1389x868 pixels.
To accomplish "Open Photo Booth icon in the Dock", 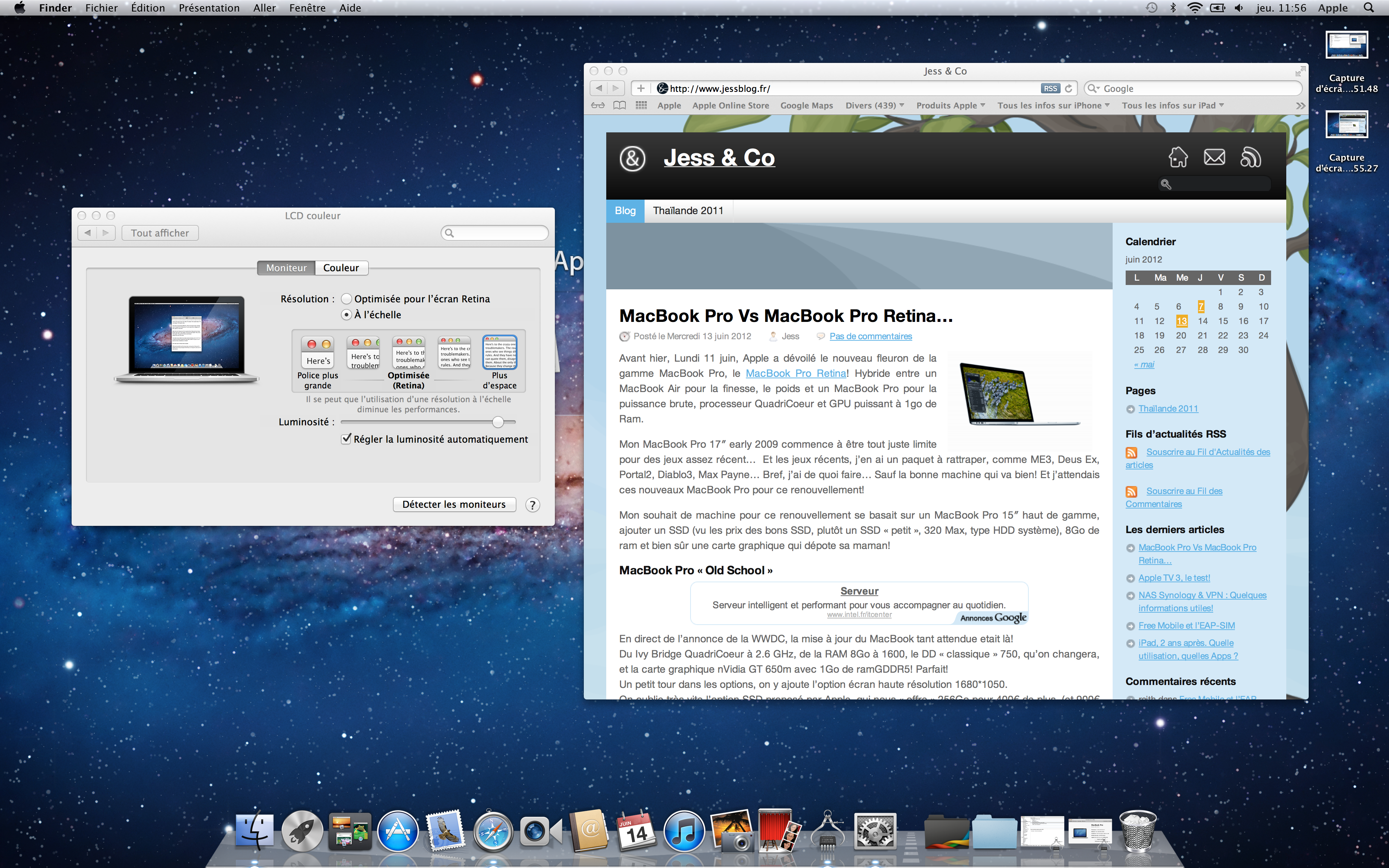I will pos(779,831).
